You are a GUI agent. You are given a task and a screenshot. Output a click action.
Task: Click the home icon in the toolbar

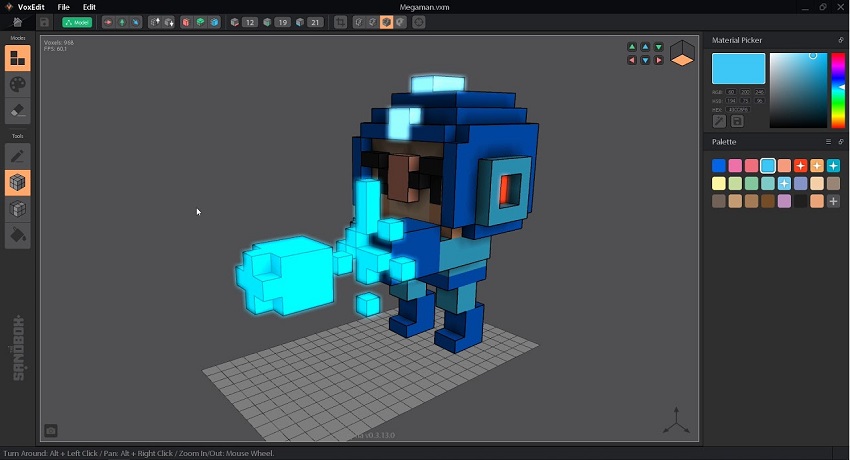[17, 22]
